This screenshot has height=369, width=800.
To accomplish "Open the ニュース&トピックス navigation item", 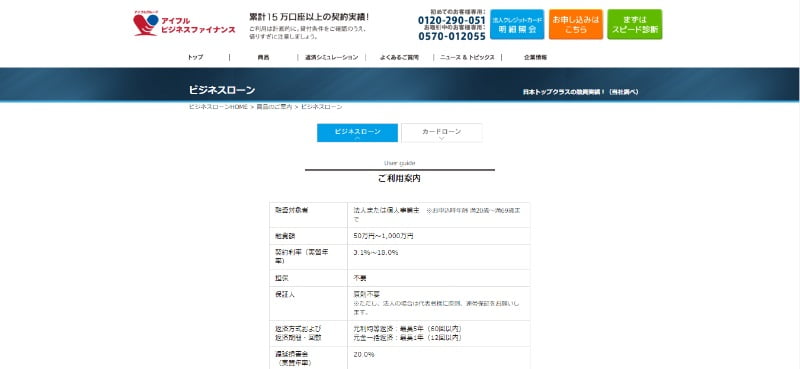I will tap(467, 57).
